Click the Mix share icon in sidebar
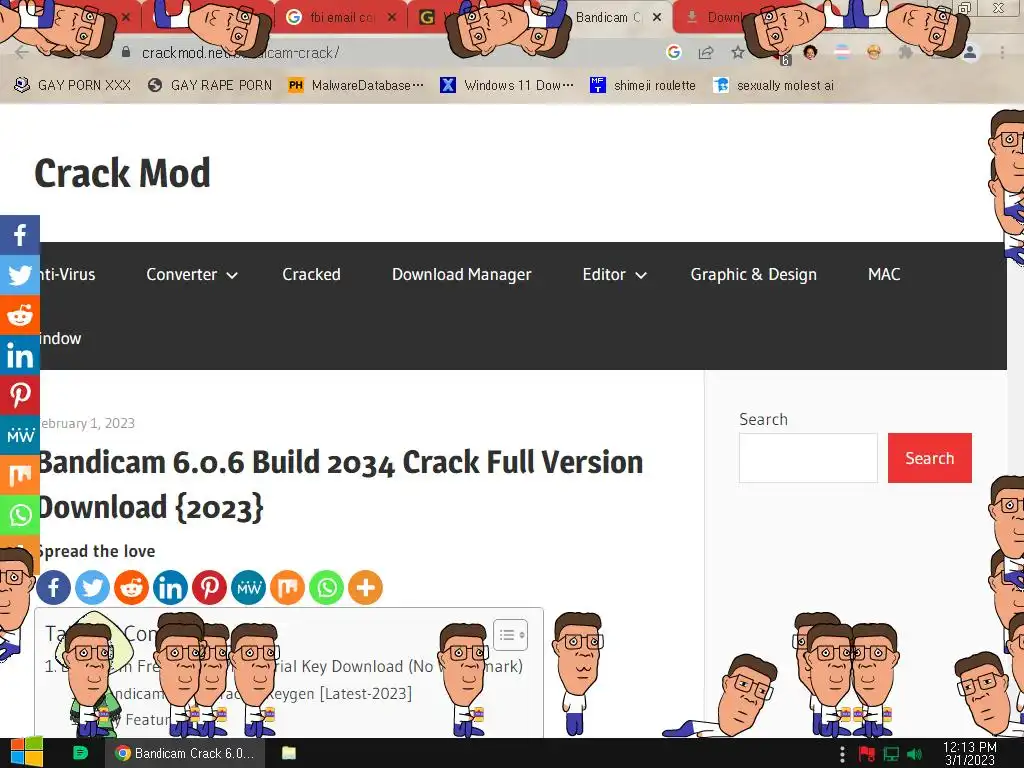Viewport: 1024px width, 768px height. [20, 475]
